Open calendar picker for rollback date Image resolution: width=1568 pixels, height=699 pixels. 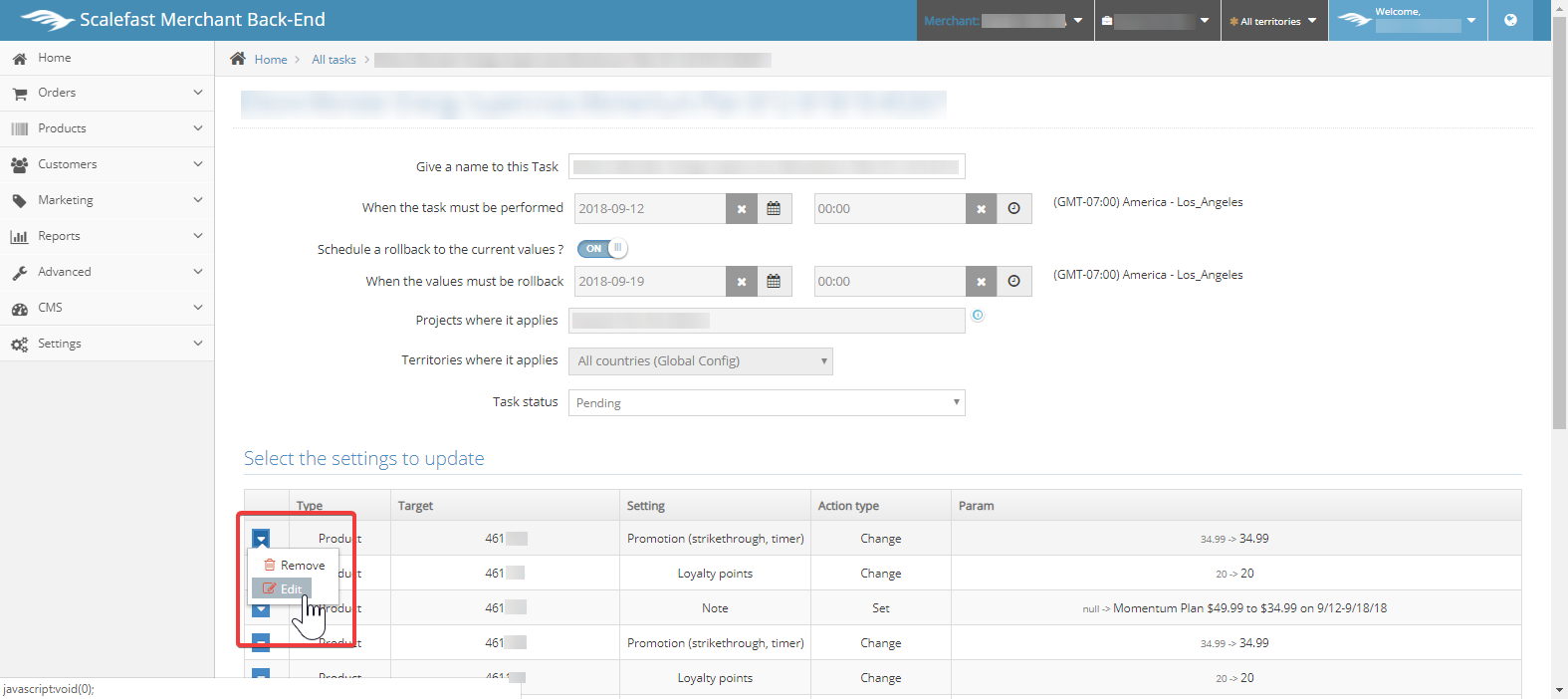click(774, 282)
